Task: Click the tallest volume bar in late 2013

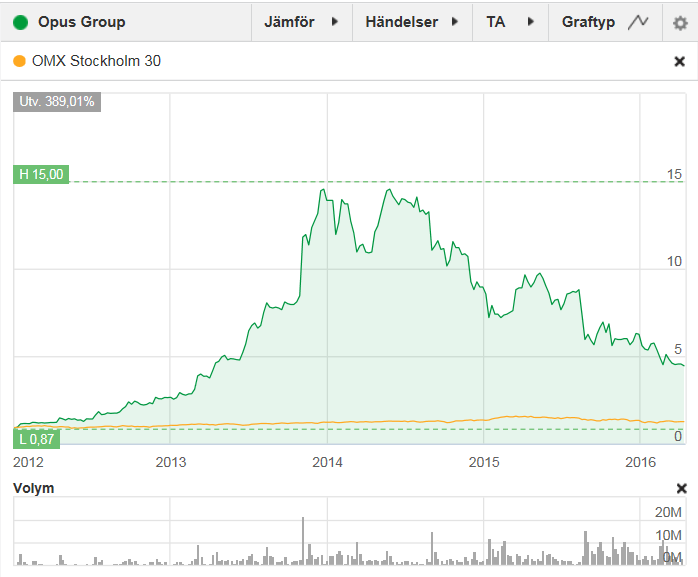Action: 303,541
